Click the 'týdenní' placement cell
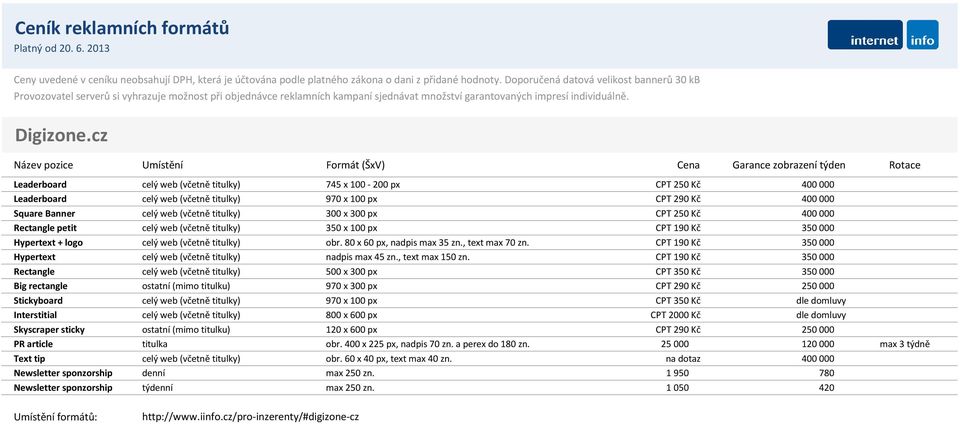This screenshot has width=960, height=424. pyautogui.click(x=158, y=388)
